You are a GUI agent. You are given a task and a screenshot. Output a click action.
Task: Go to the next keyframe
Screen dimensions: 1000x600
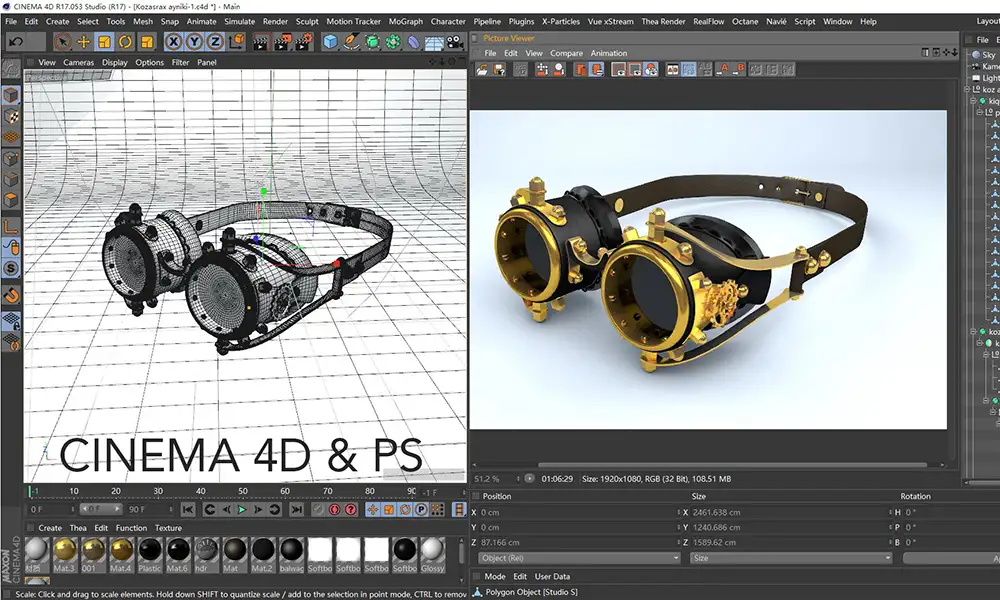point(274,509)
